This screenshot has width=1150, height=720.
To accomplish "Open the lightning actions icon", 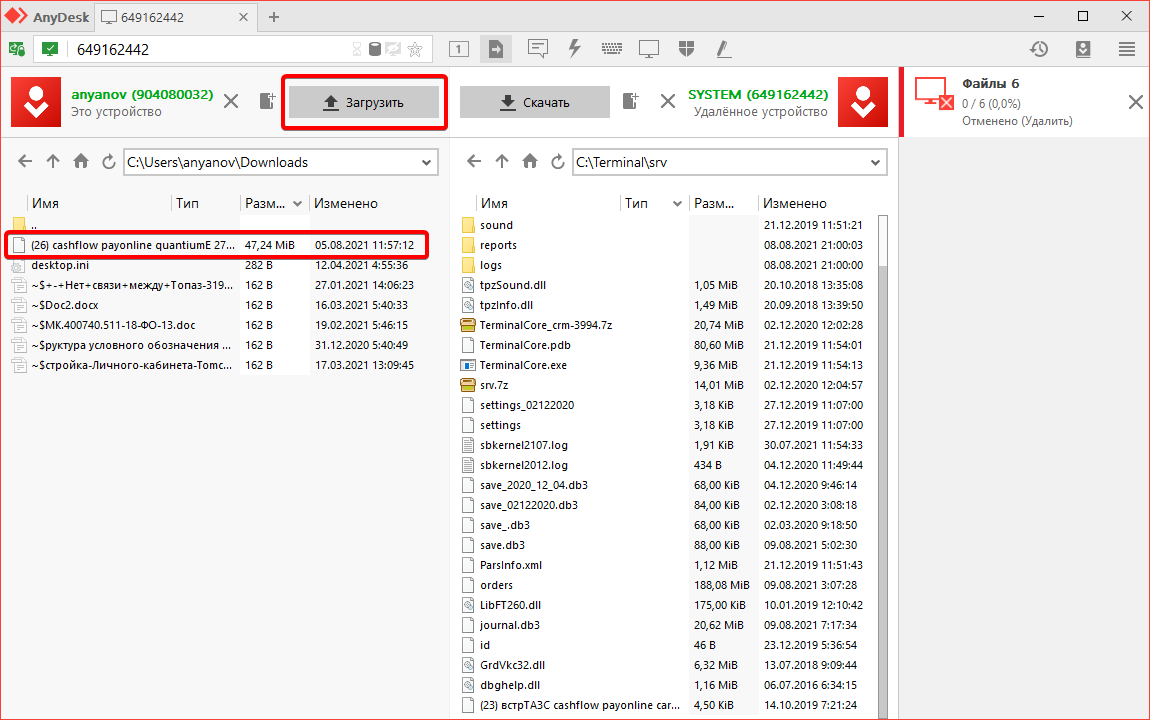I will (575, 49).
